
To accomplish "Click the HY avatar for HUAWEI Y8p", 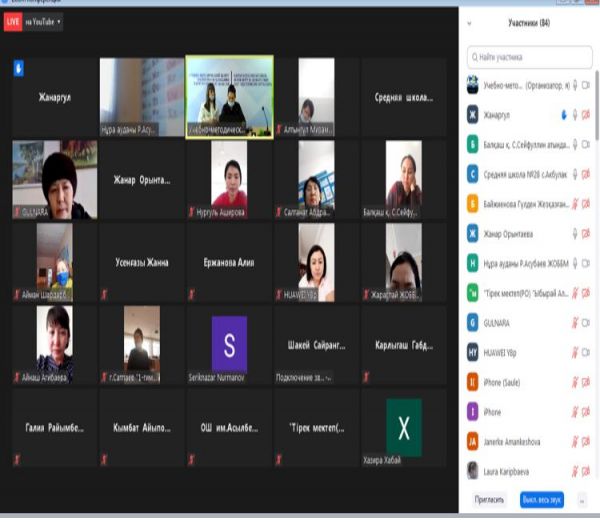I will tap(473, 352).
